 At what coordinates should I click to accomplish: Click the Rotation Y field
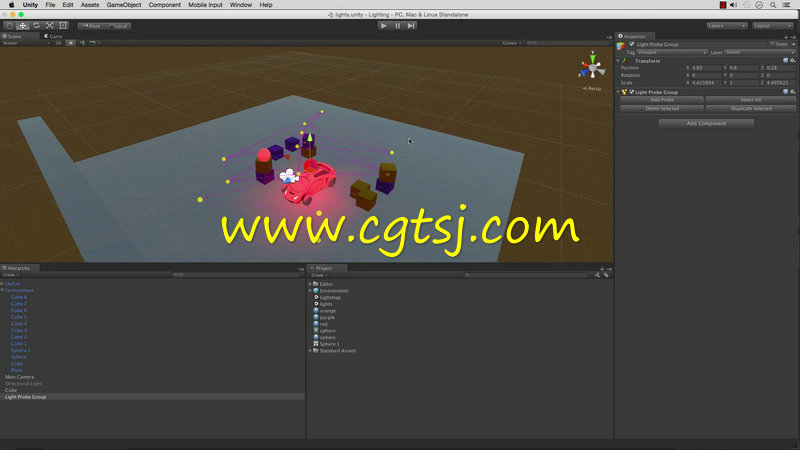pyautogui.click(x=744, y=75)
